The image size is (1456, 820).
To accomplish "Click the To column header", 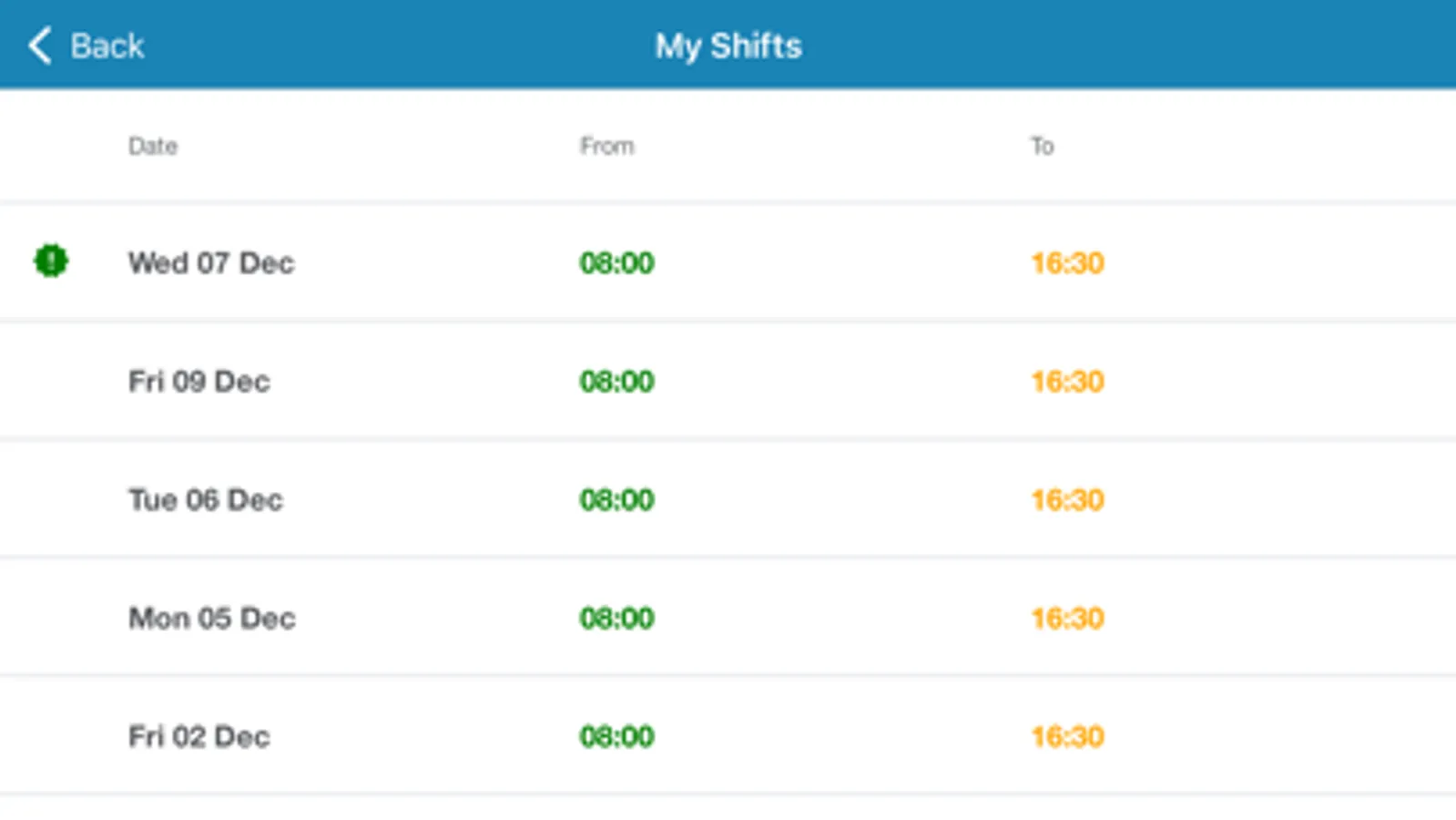I will click(1042, 146).
